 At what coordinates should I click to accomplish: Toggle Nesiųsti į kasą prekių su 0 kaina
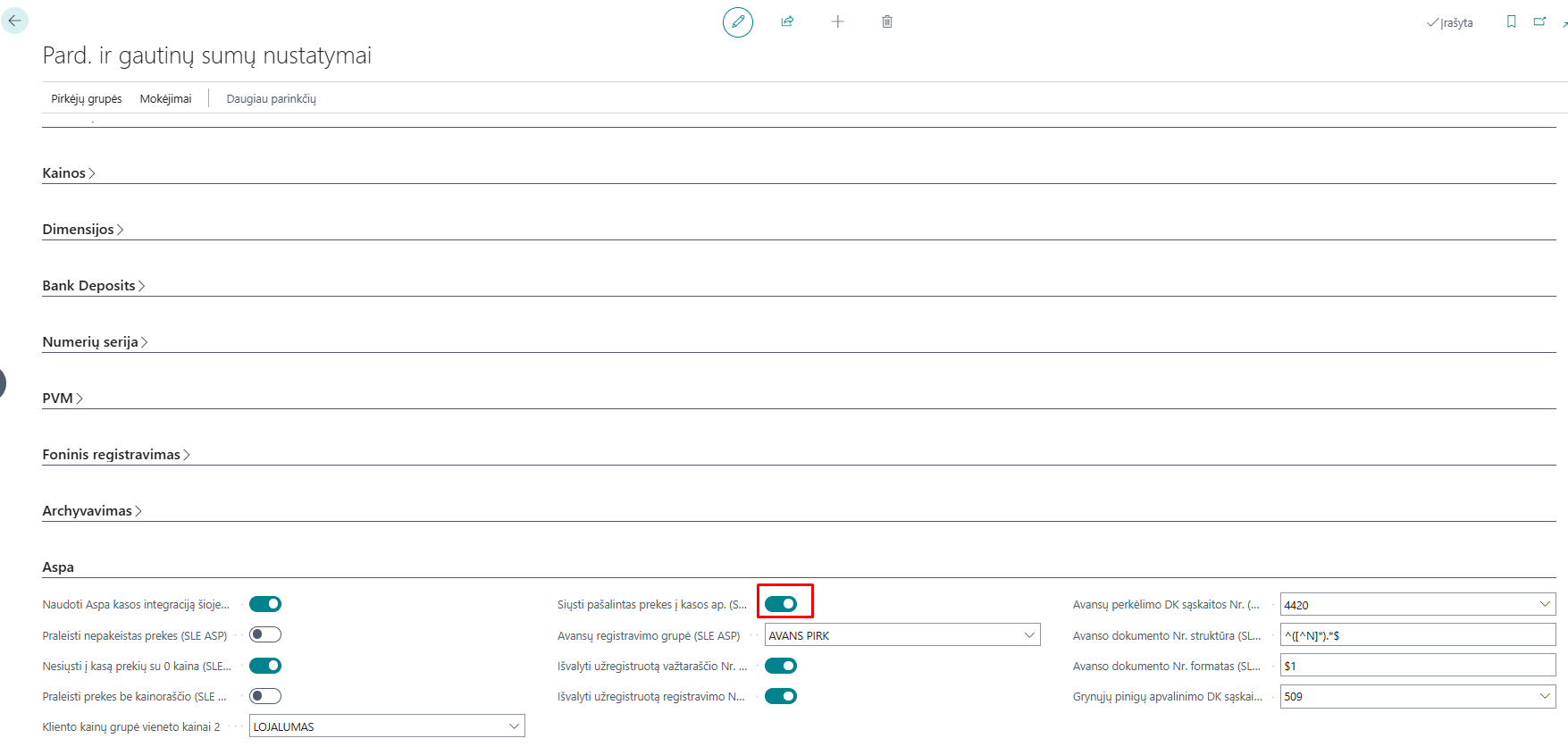pos(265,666)
